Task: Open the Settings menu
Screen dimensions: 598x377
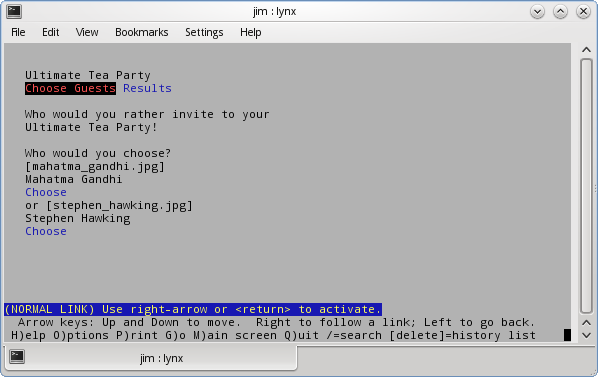Action: click(204, 32)
